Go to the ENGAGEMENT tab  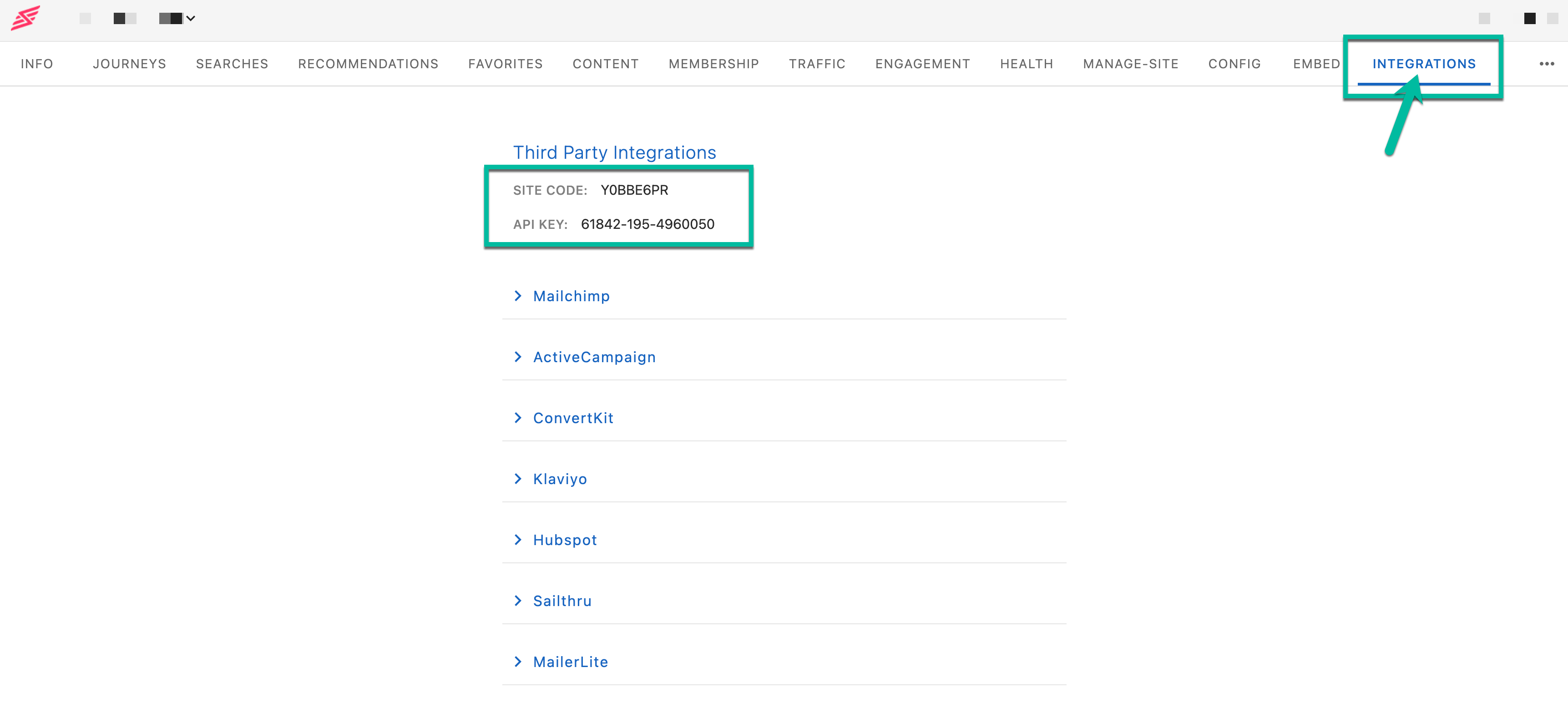click(923, 64)
